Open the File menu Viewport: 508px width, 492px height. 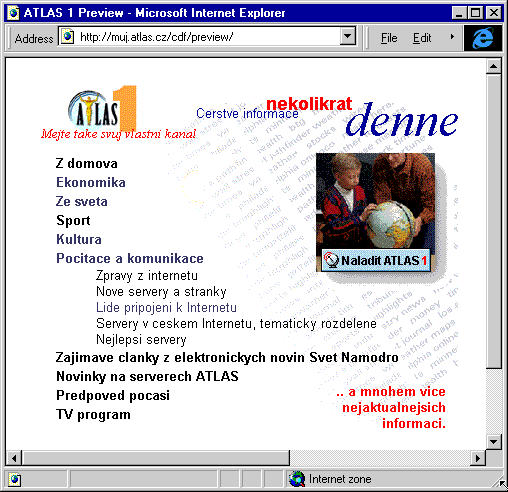click(389, 38)
